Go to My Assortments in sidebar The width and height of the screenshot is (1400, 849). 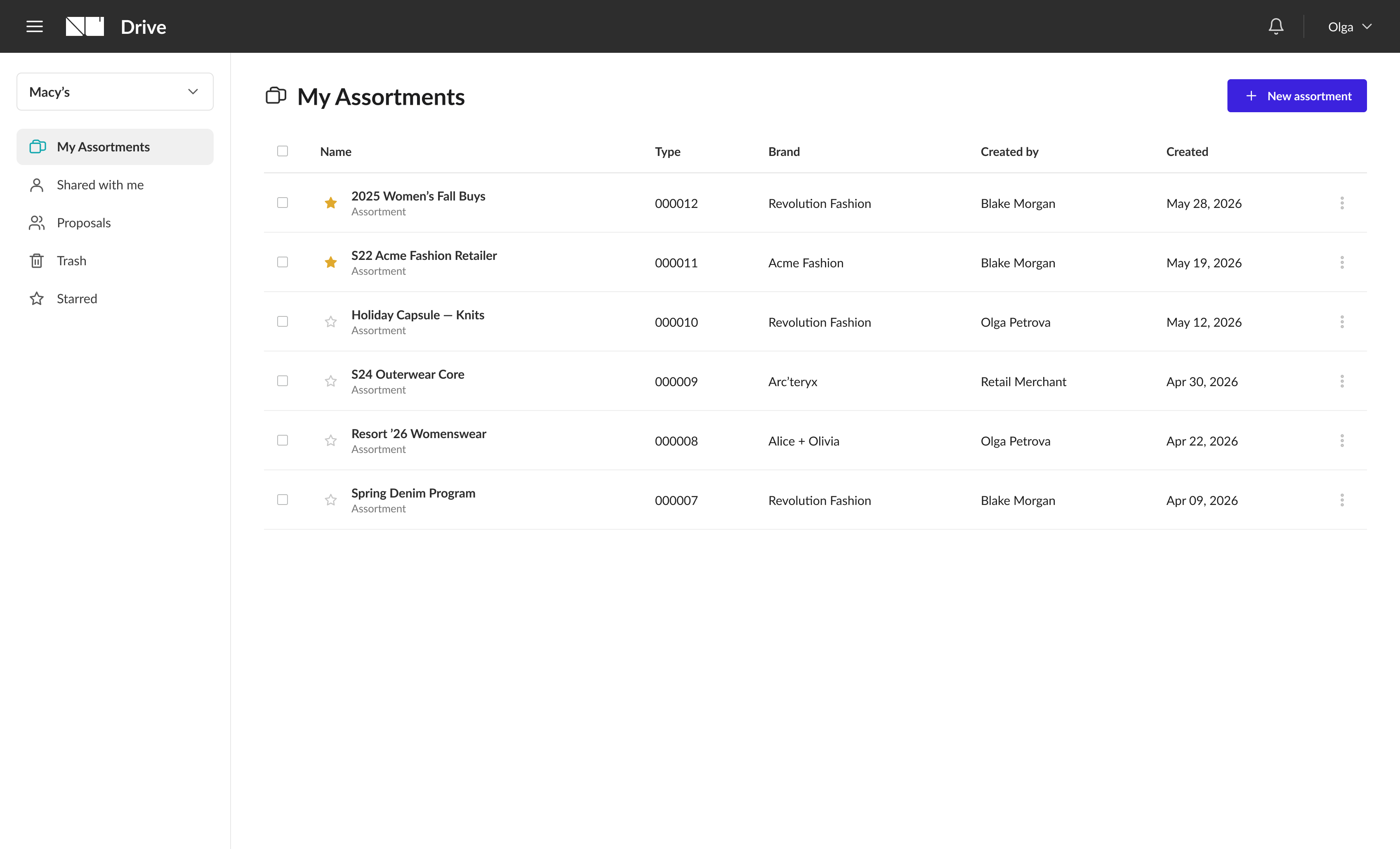[115, 146]
